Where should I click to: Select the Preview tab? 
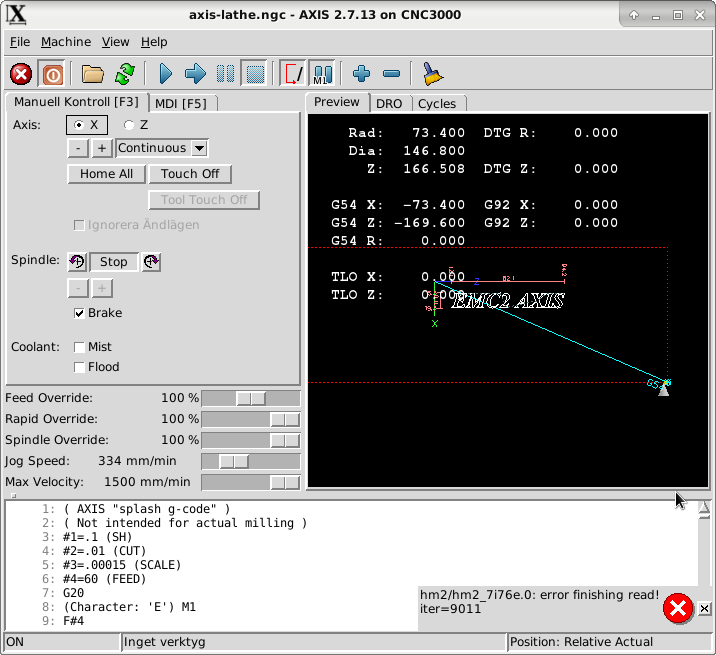tap(337, 102)
